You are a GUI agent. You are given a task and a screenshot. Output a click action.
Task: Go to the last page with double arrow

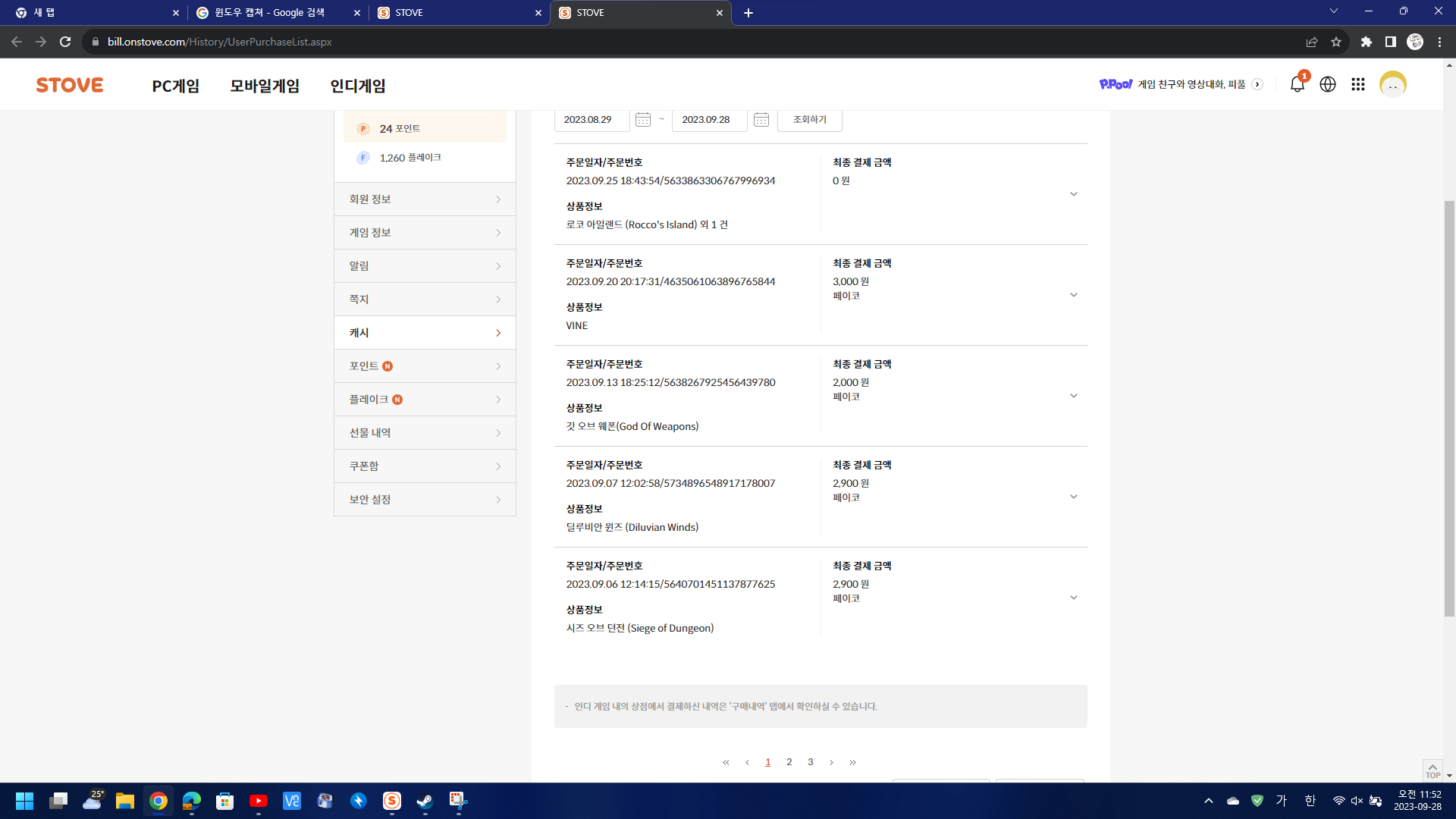click(853, 762)
